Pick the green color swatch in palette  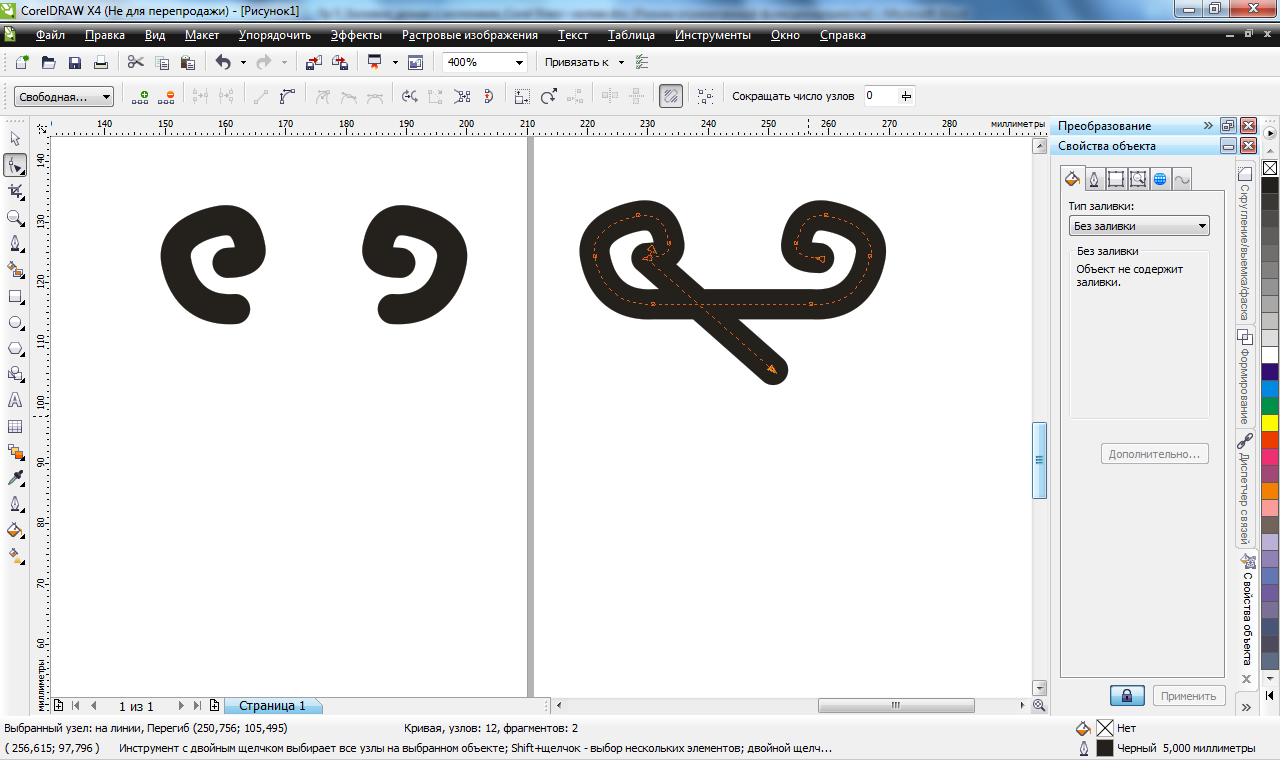pyautogui.click(x=1270, y=406)
